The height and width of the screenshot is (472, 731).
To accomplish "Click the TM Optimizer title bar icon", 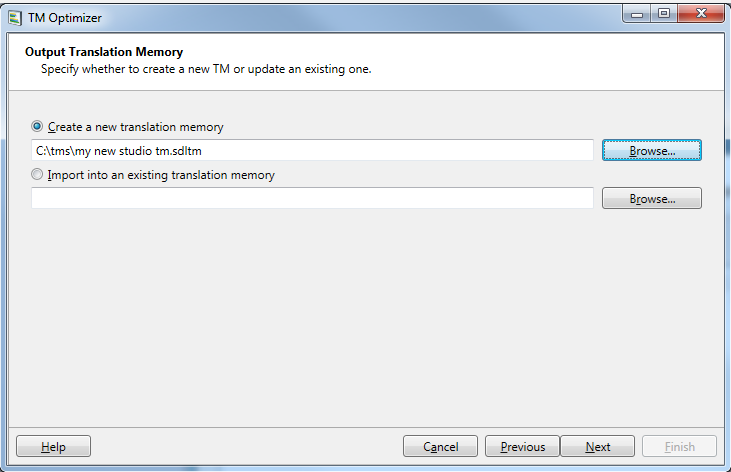I will (x=15, y=18).
